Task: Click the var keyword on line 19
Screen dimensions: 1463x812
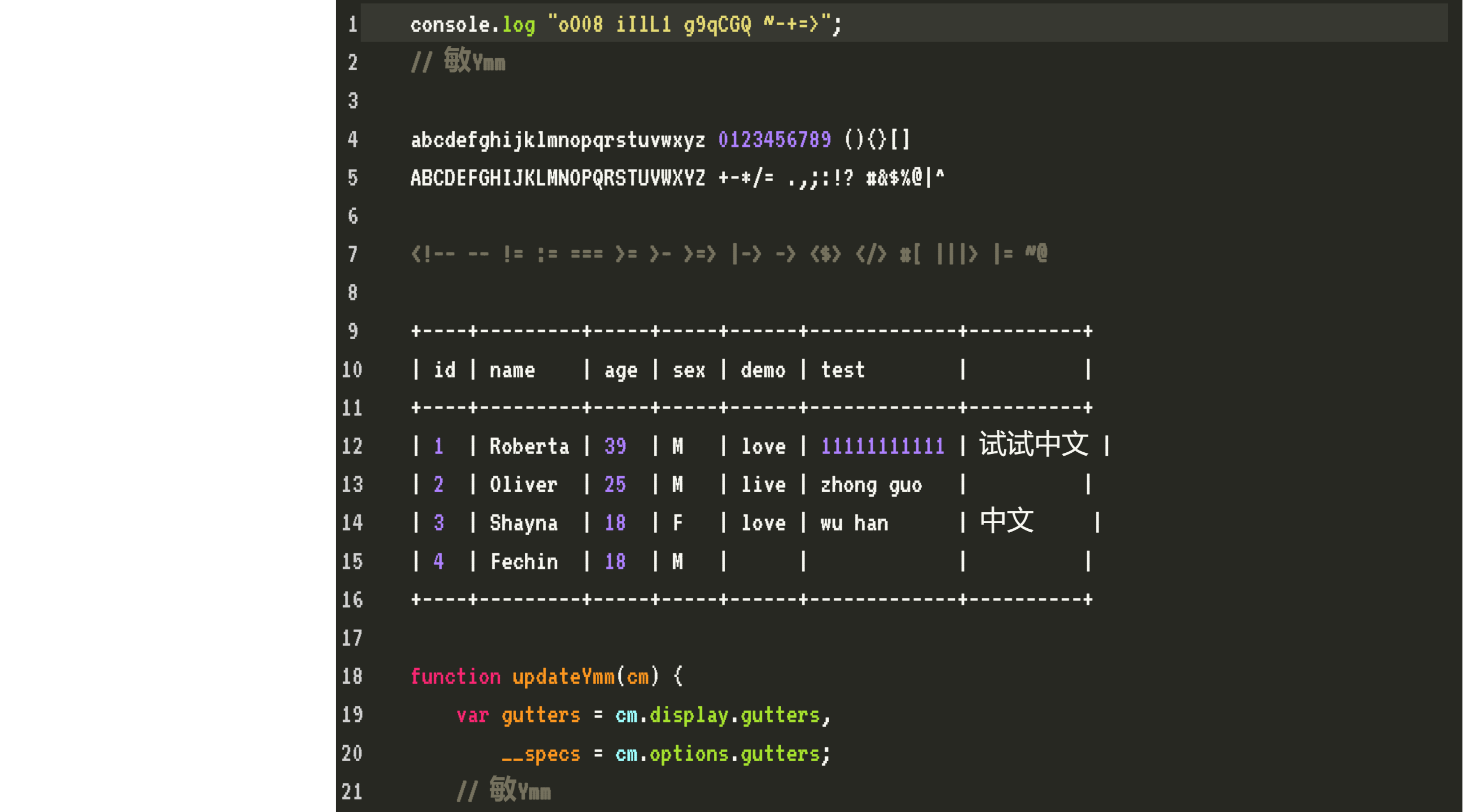Action: click(x=473, y=715)
